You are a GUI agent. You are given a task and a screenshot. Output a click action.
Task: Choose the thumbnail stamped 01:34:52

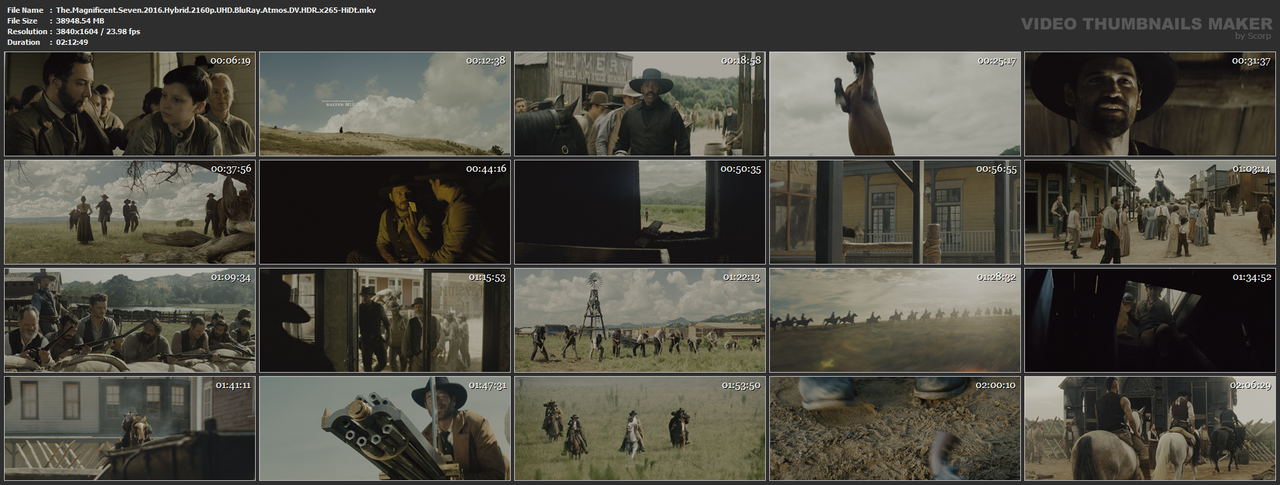[1150, 319]
